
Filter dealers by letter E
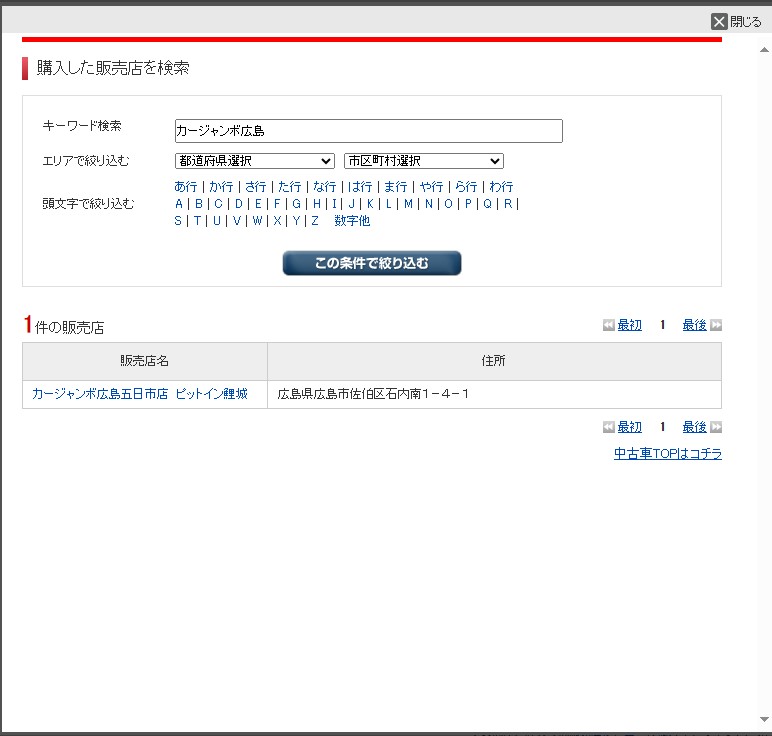[258, 204]
